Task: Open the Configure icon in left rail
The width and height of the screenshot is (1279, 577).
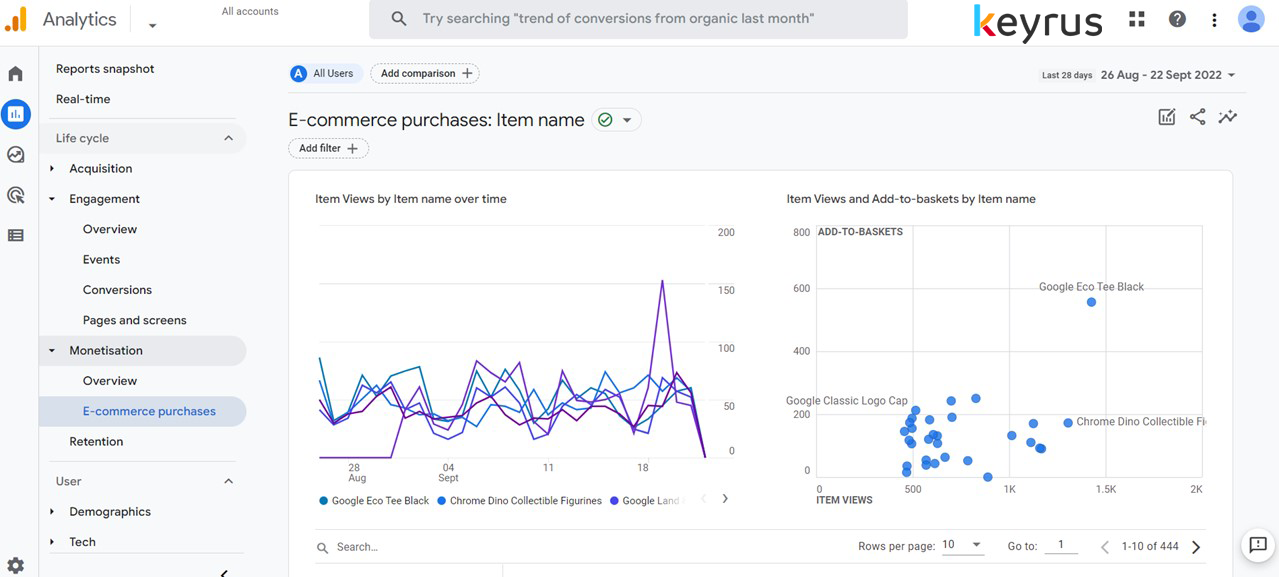Action: (x=15, y=236)
